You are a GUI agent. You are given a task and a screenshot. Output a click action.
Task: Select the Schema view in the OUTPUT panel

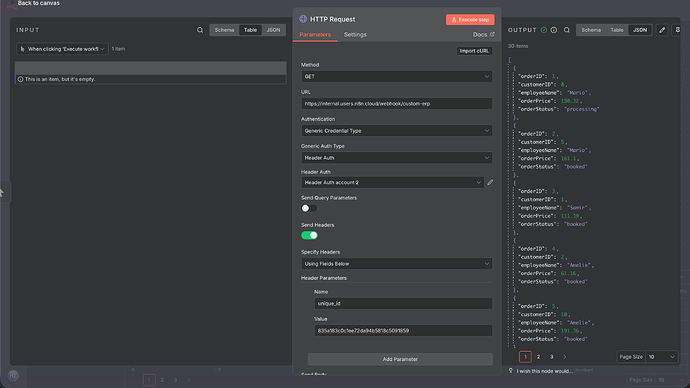click(x=591, y=30)
